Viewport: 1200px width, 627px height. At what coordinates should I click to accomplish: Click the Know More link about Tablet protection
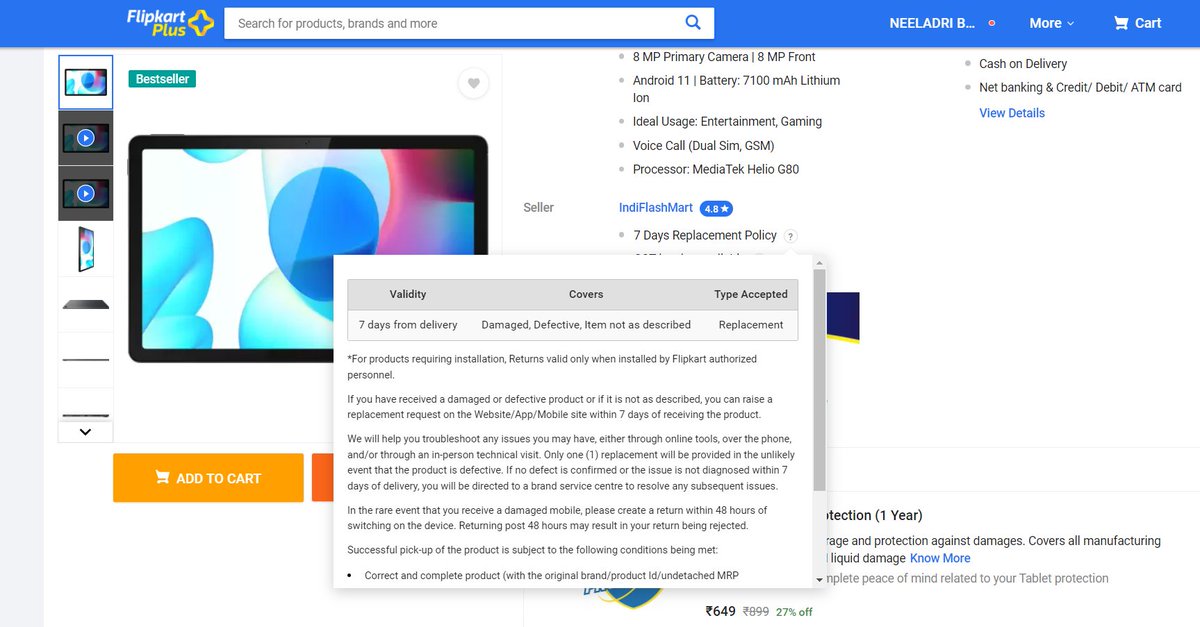pyautogui.click(x=939, y=558)
